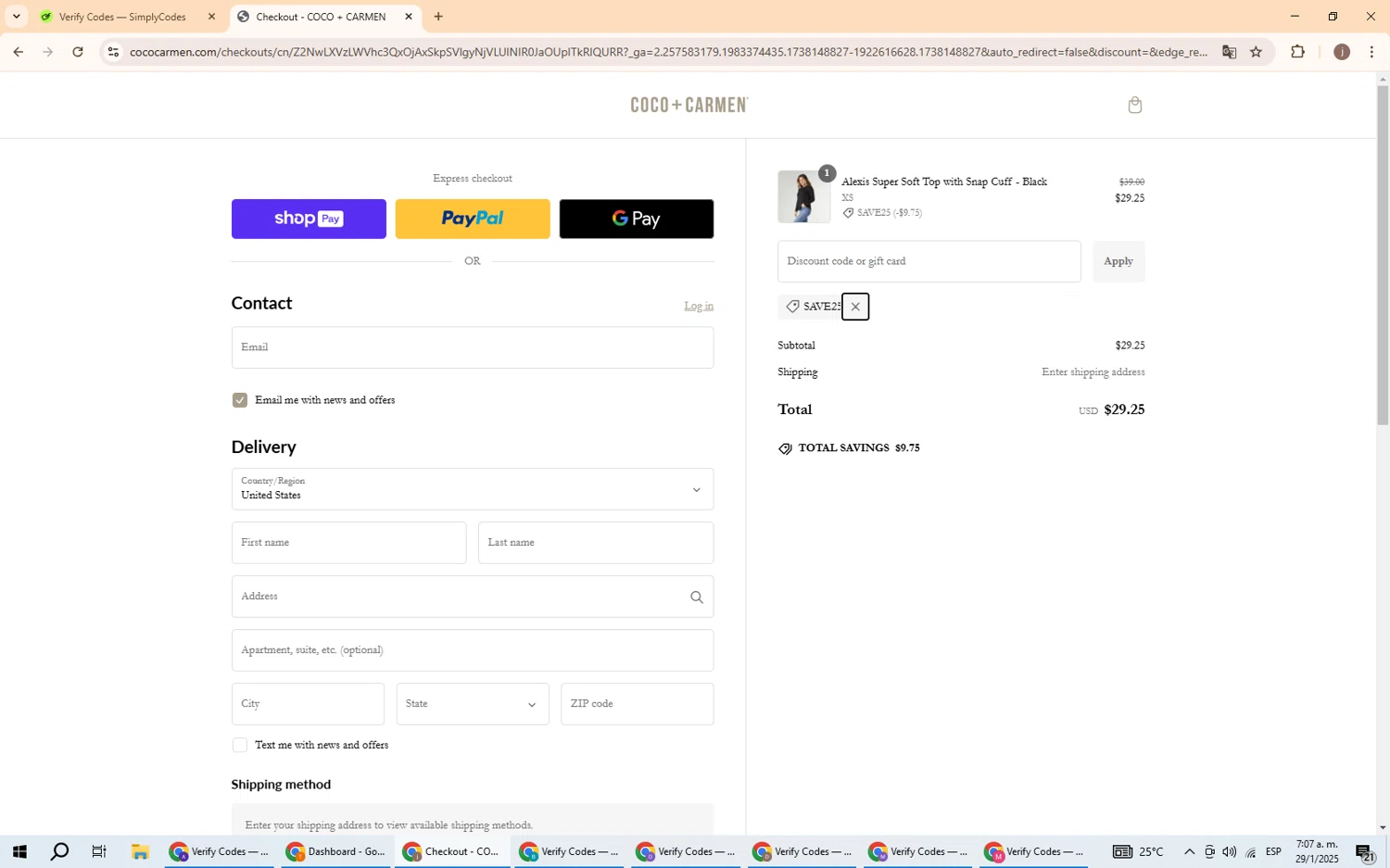The image size is (1390, 868).
Task: Open Task View on taskbar
Action: click(x=99, y=852)
